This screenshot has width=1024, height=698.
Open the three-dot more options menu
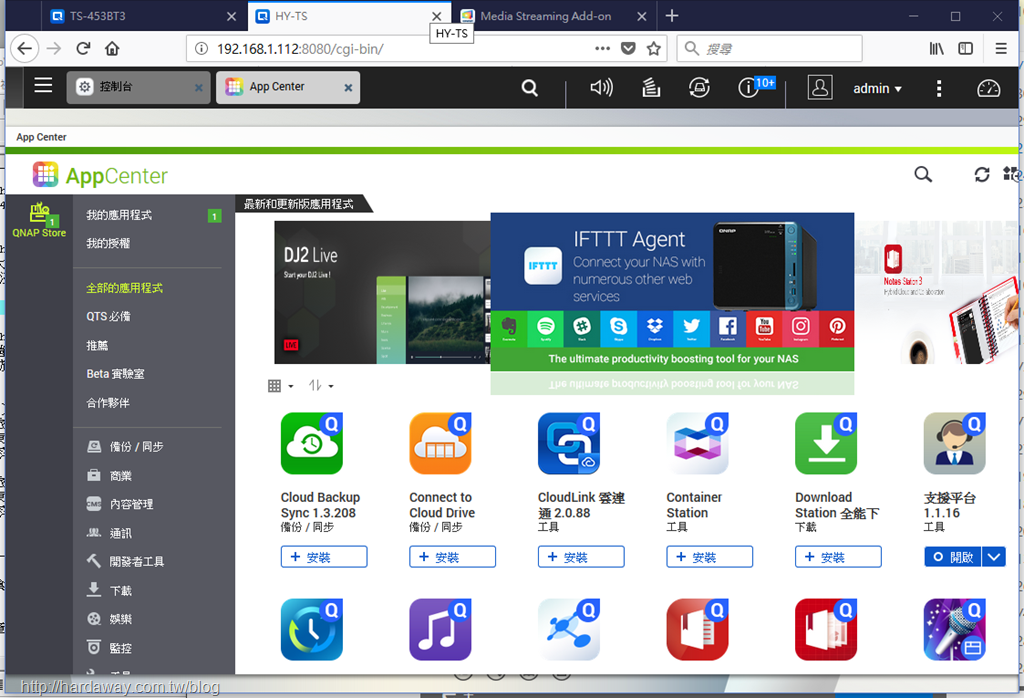coord(938,88)
